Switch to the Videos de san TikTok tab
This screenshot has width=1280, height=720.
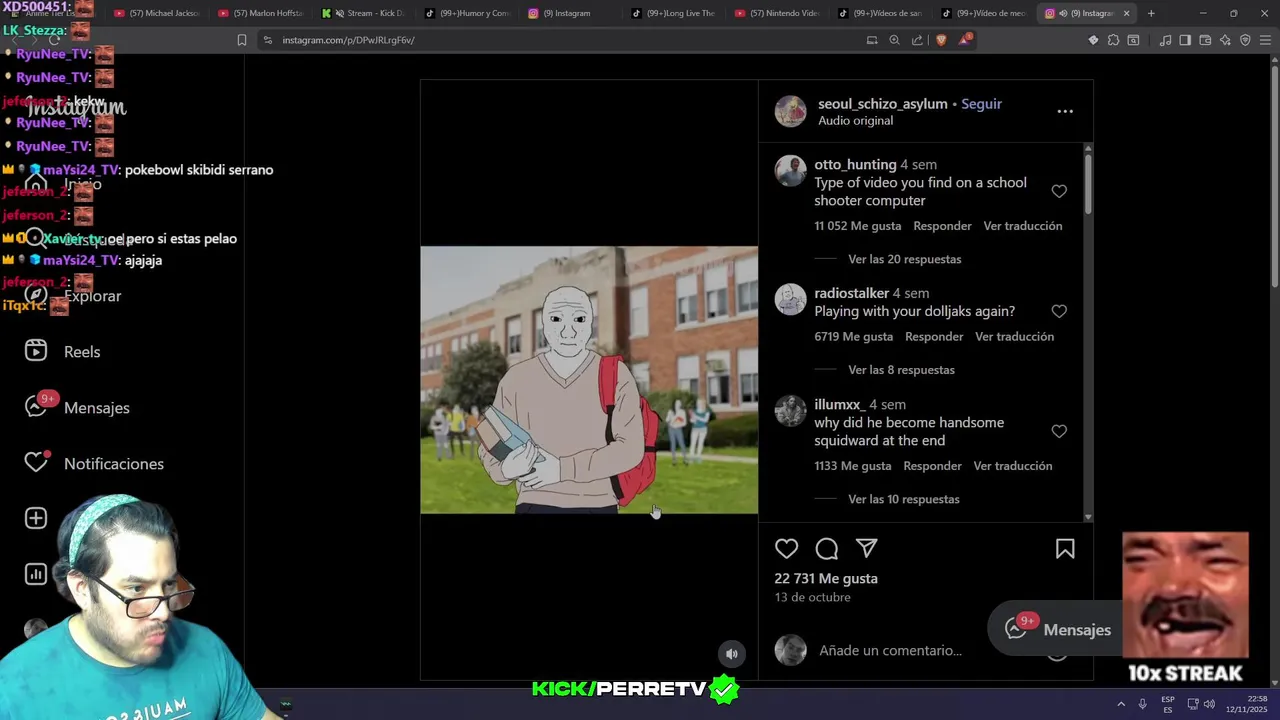coord(879,13)
